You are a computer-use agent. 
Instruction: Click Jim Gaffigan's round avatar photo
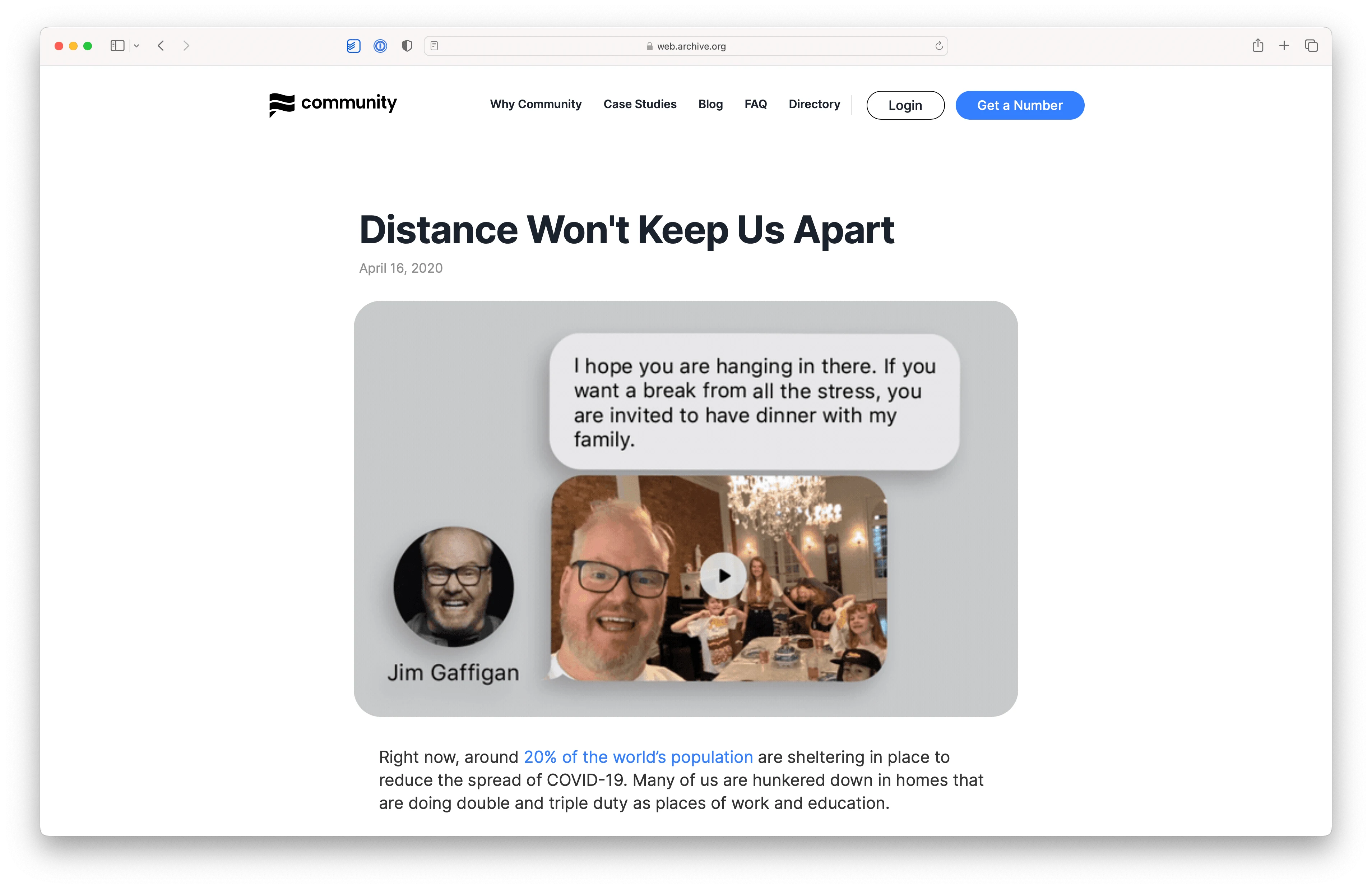453,586
